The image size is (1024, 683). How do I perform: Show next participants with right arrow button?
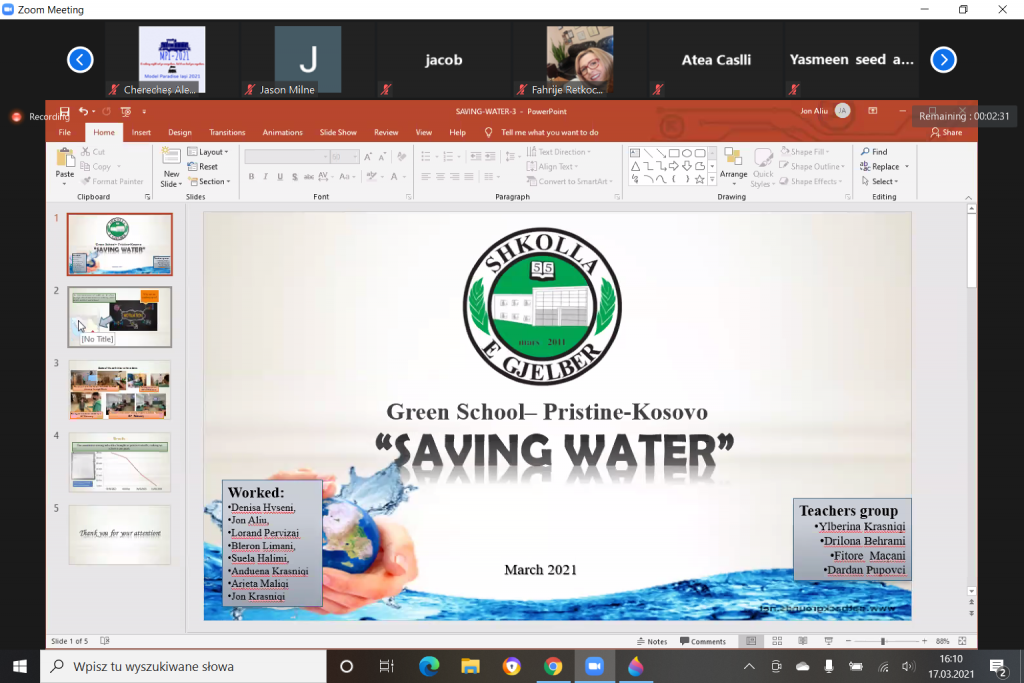click(x=943, y=60)
